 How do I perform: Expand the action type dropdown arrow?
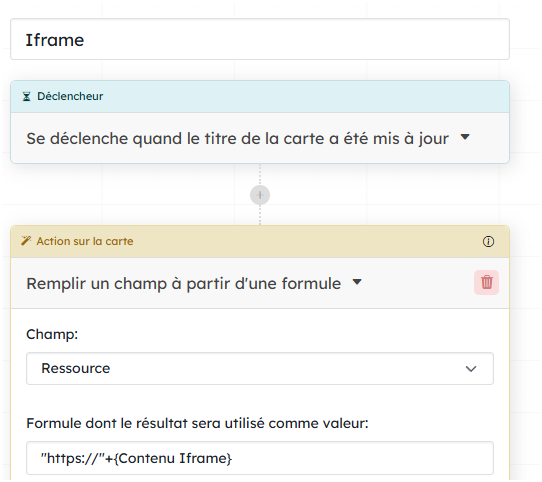(357, 282)
